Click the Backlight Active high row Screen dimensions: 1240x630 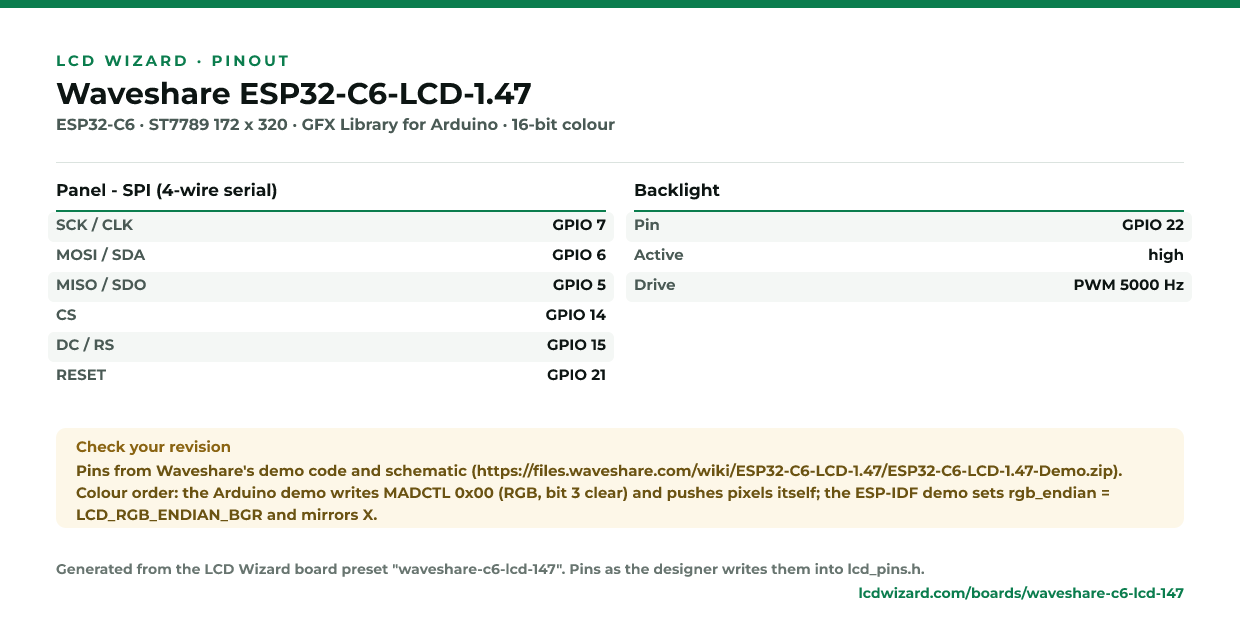point(909,255)
